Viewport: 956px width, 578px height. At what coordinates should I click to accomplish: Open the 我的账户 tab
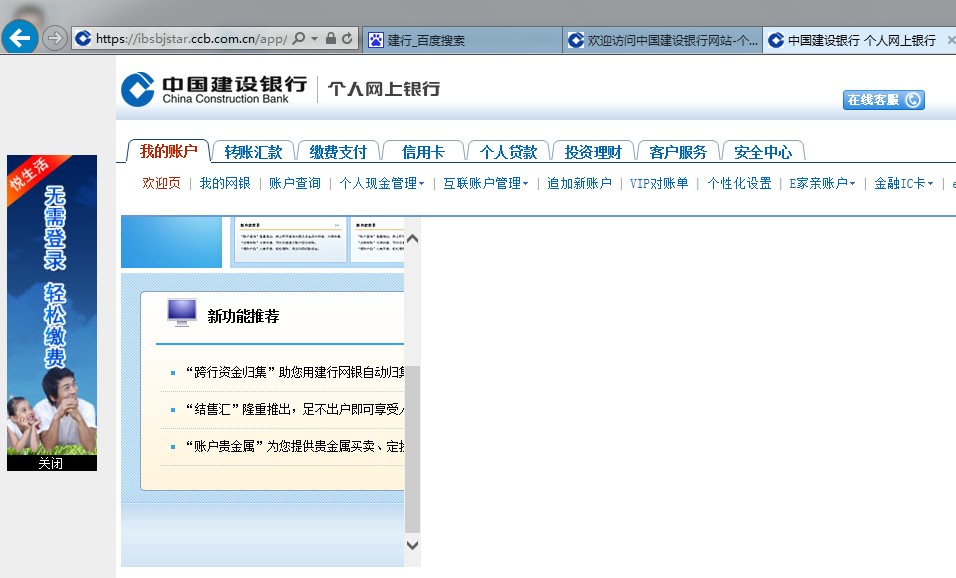point(168,151)
